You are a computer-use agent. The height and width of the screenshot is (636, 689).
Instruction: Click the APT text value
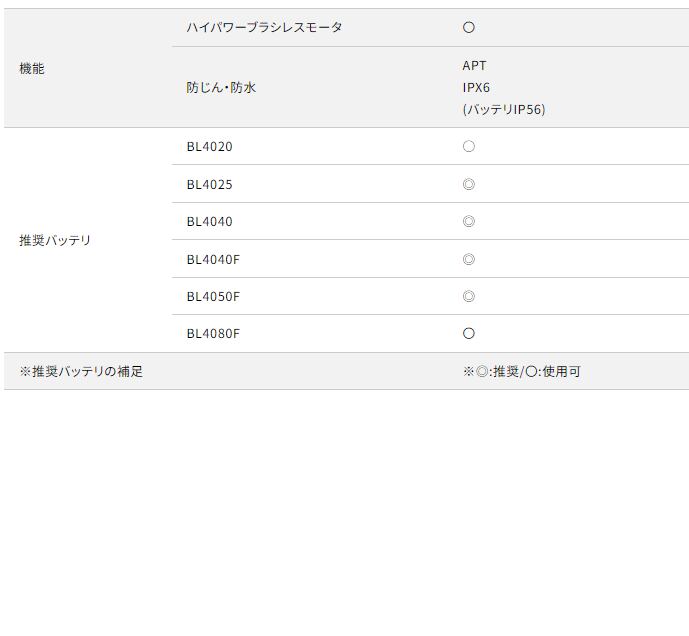click(x=474, y=66)
